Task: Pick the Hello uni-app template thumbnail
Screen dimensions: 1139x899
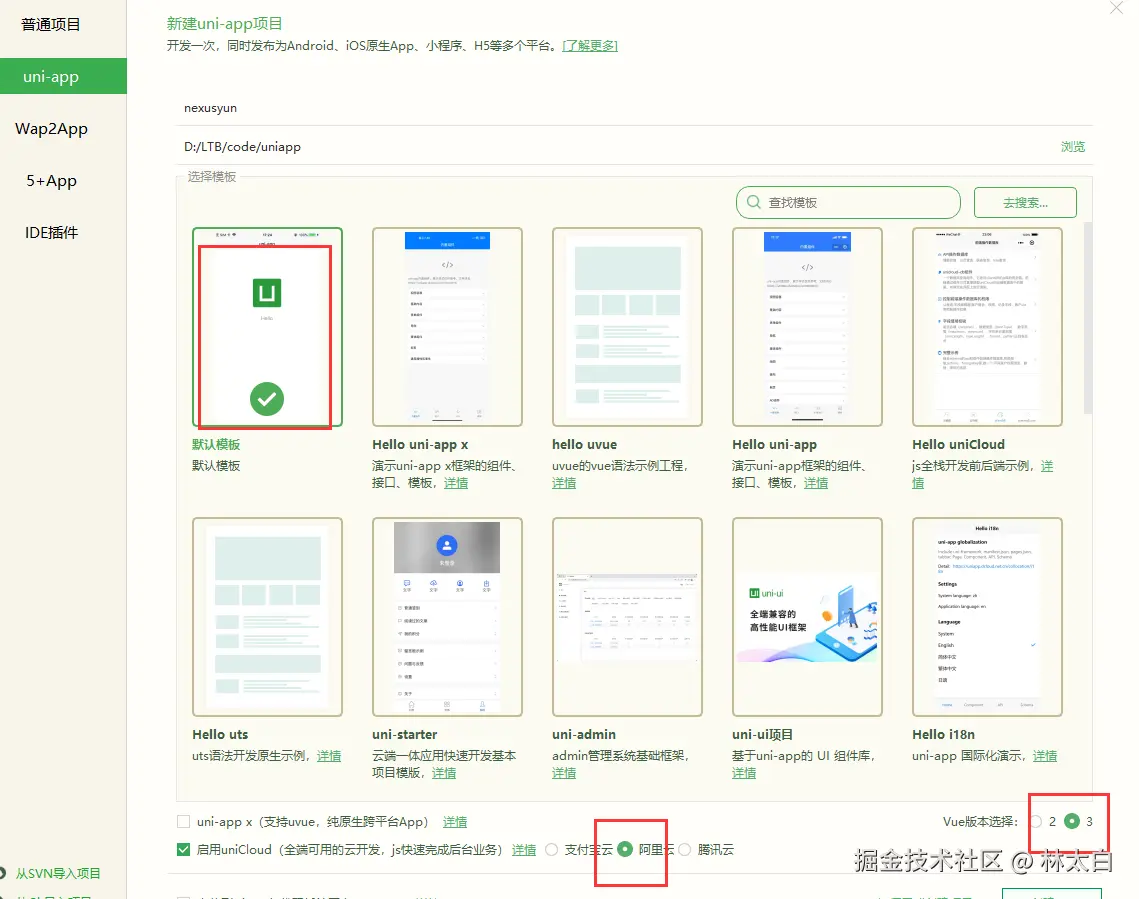Action: pyautogui.click(x=807, y=327)
